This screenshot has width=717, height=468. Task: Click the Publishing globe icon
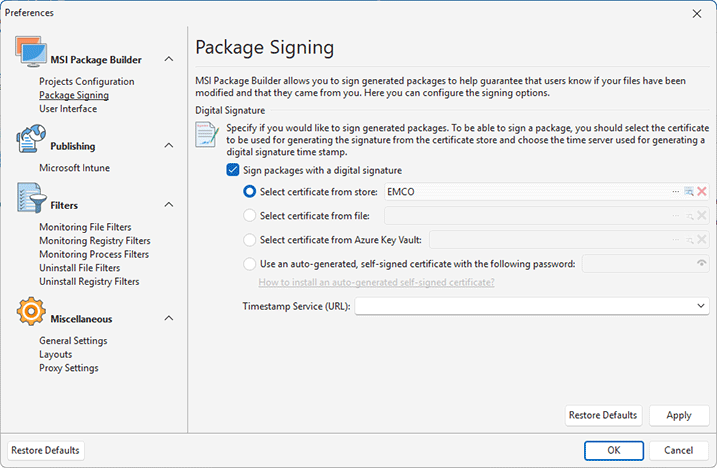(31, 139)
